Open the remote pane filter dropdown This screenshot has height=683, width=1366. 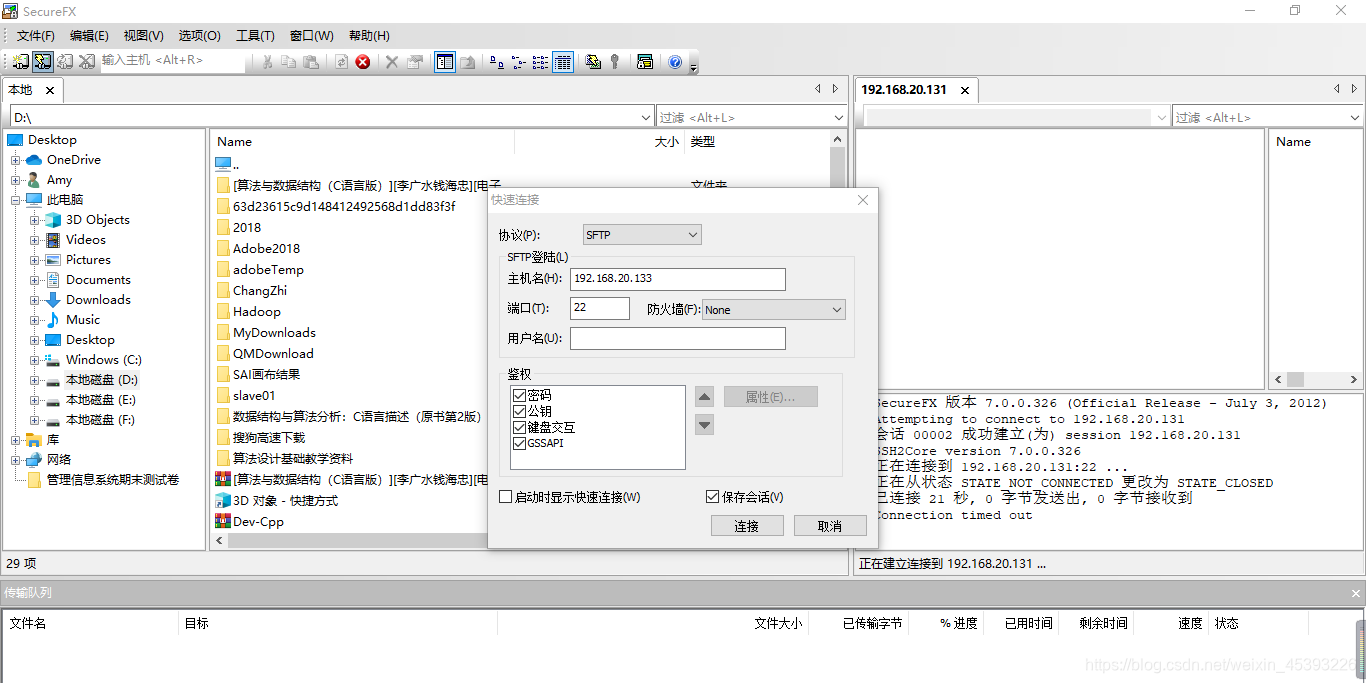(x=1355, y=118)
